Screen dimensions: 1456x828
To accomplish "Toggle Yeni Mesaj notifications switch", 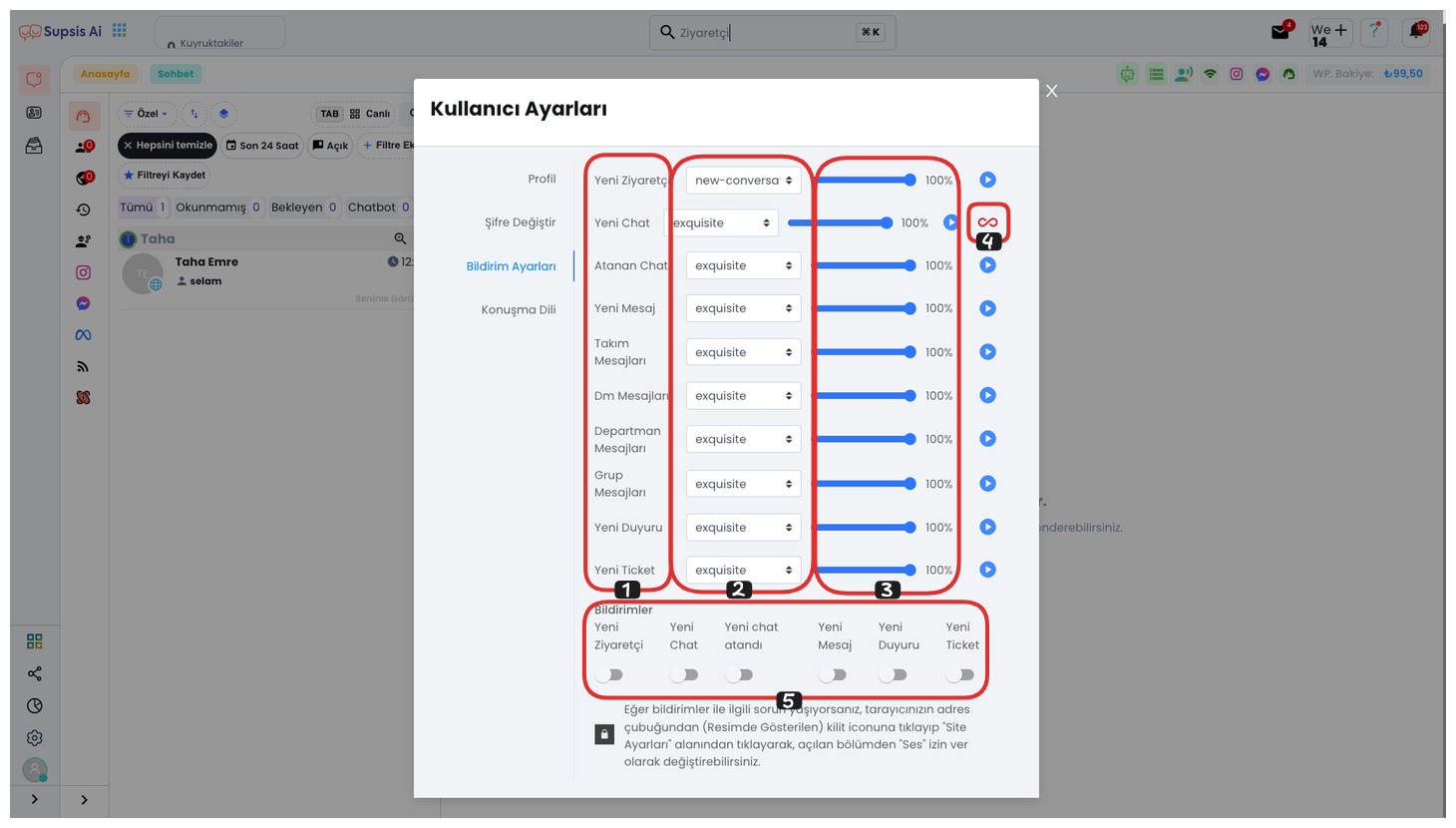I will tap(833, 675).
